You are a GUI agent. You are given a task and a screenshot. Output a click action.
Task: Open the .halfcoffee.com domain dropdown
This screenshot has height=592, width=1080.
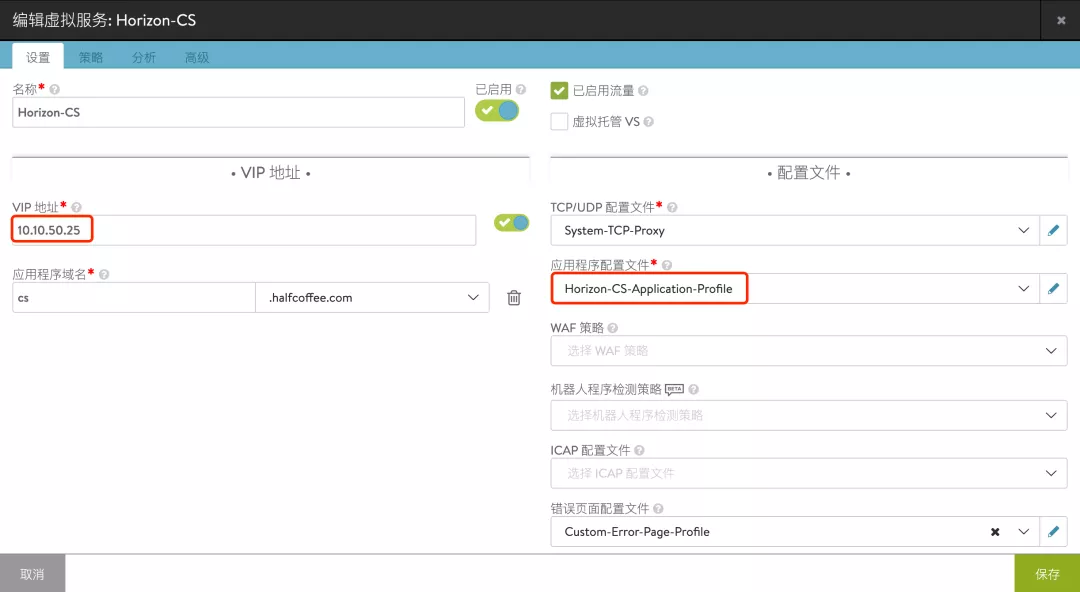tap(372, 298)
